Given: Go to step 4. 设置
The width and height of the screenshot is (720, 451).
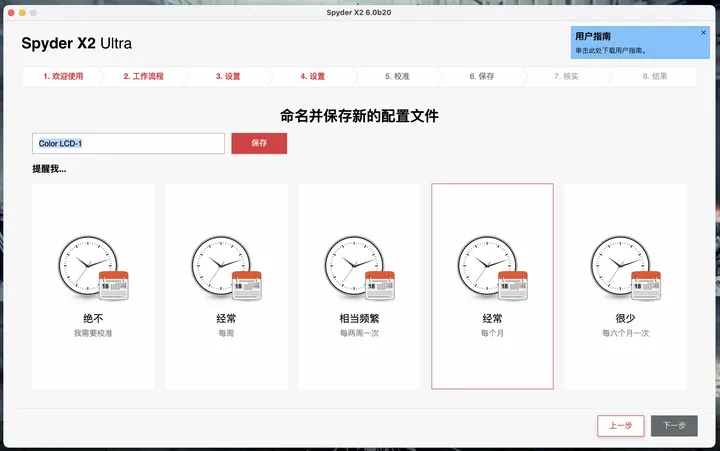Looking at the screenshot, I should pos(313,76).
